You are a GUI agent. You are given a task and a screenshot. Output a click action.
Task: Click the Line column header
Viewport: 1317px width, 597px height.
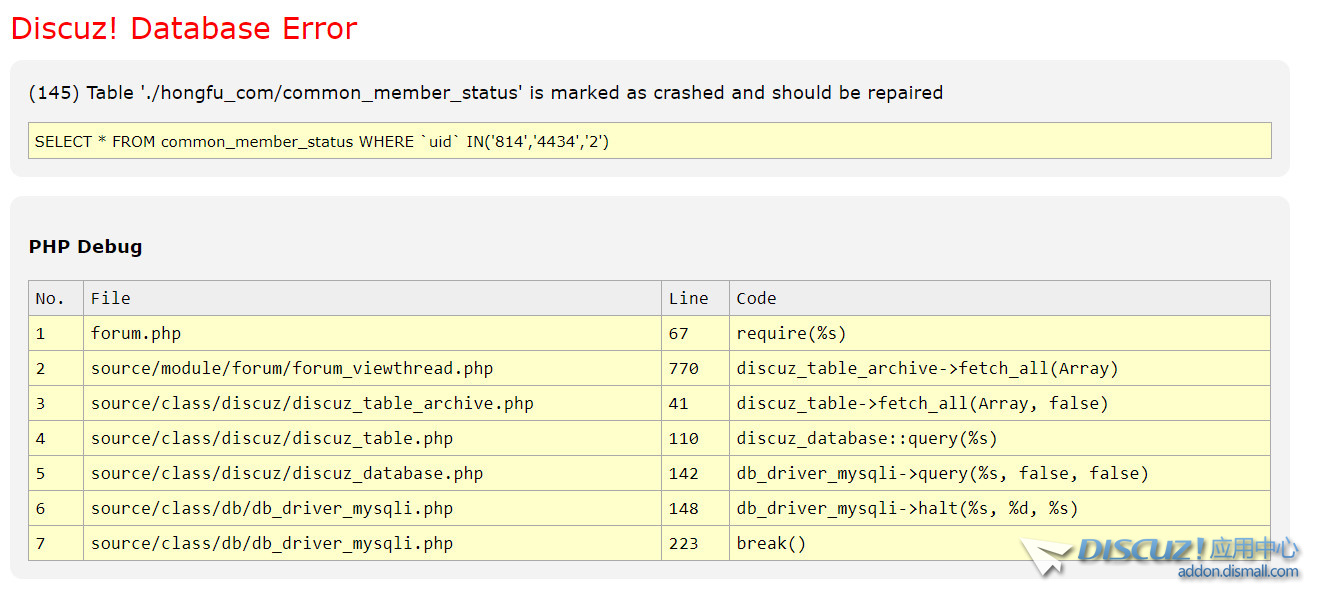coord(688,298)
